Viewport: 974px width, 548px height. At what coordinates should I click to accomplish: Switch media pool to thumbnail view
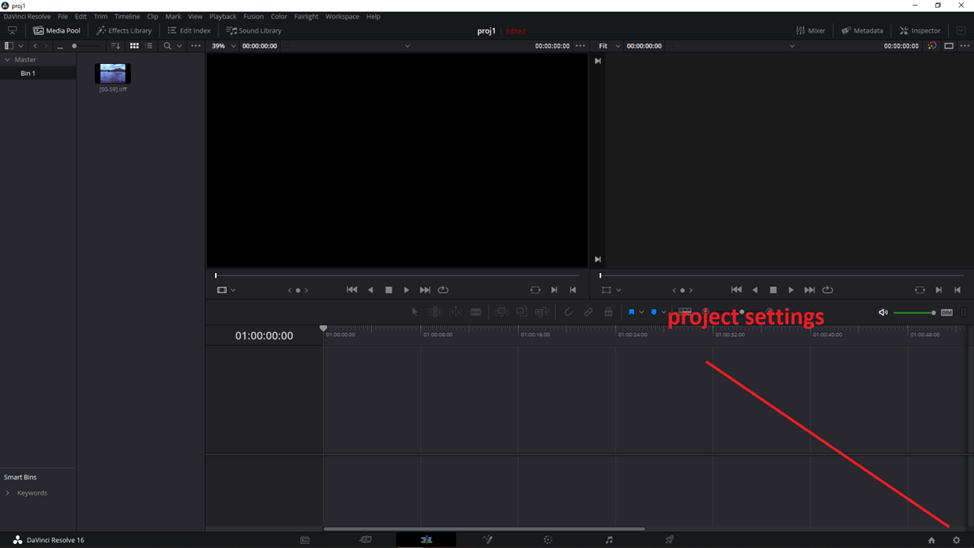coord(134,46)
